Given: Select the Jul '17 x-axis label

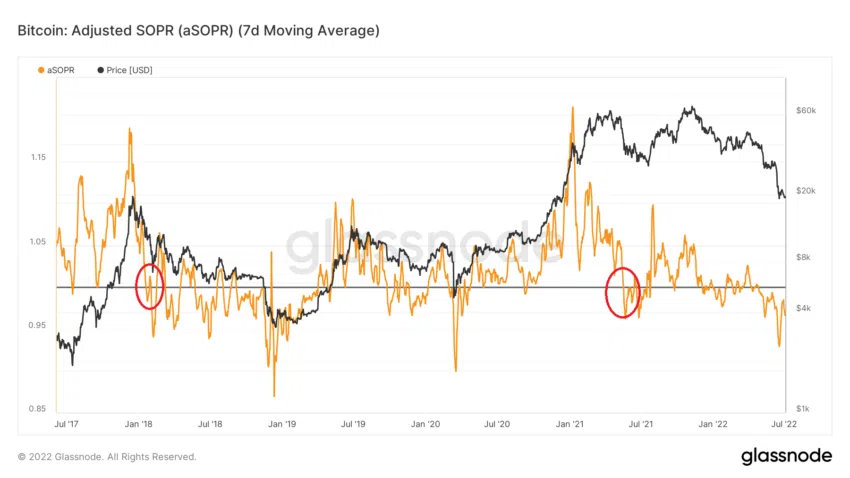Looking at the screenshot, I should pyautogui.click(x=66, y=424).
